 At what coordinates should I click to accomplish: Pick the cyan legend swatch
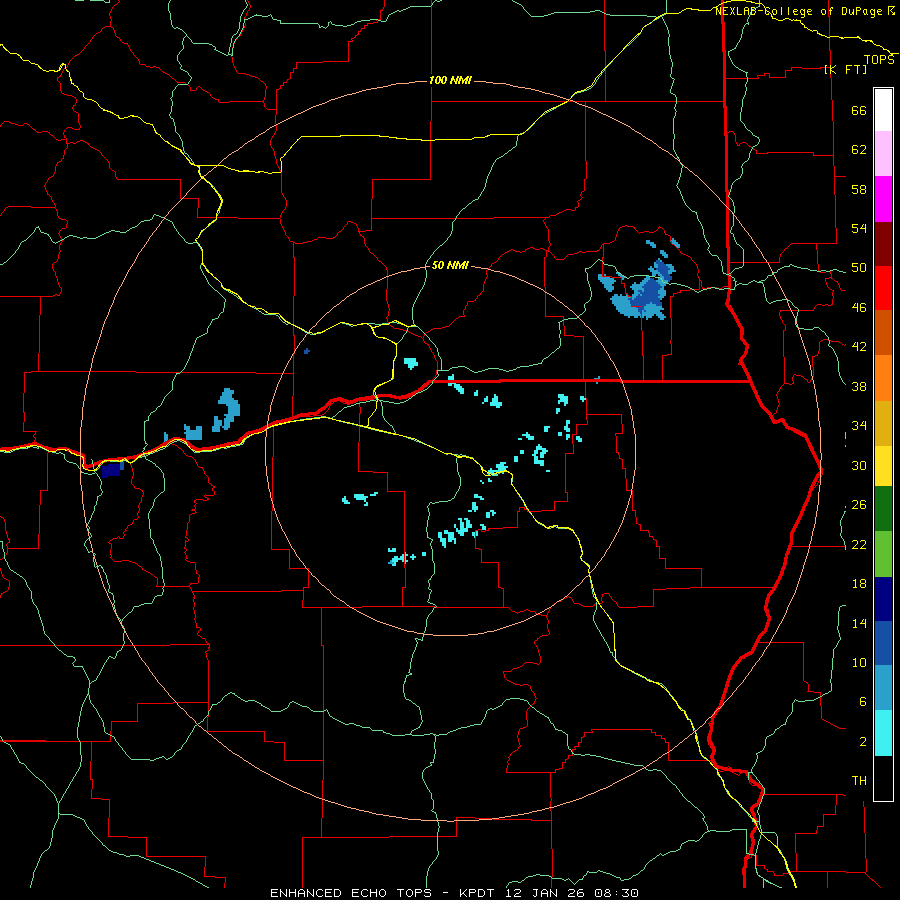[x=883, y=734]
